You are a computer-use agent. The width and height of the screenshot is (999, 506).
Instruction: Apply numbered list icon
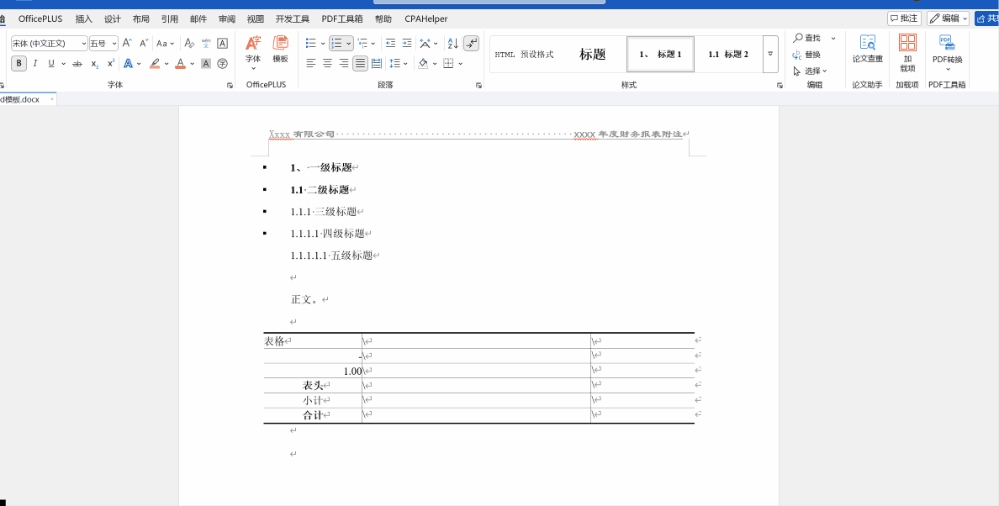(x=337, y=43)
